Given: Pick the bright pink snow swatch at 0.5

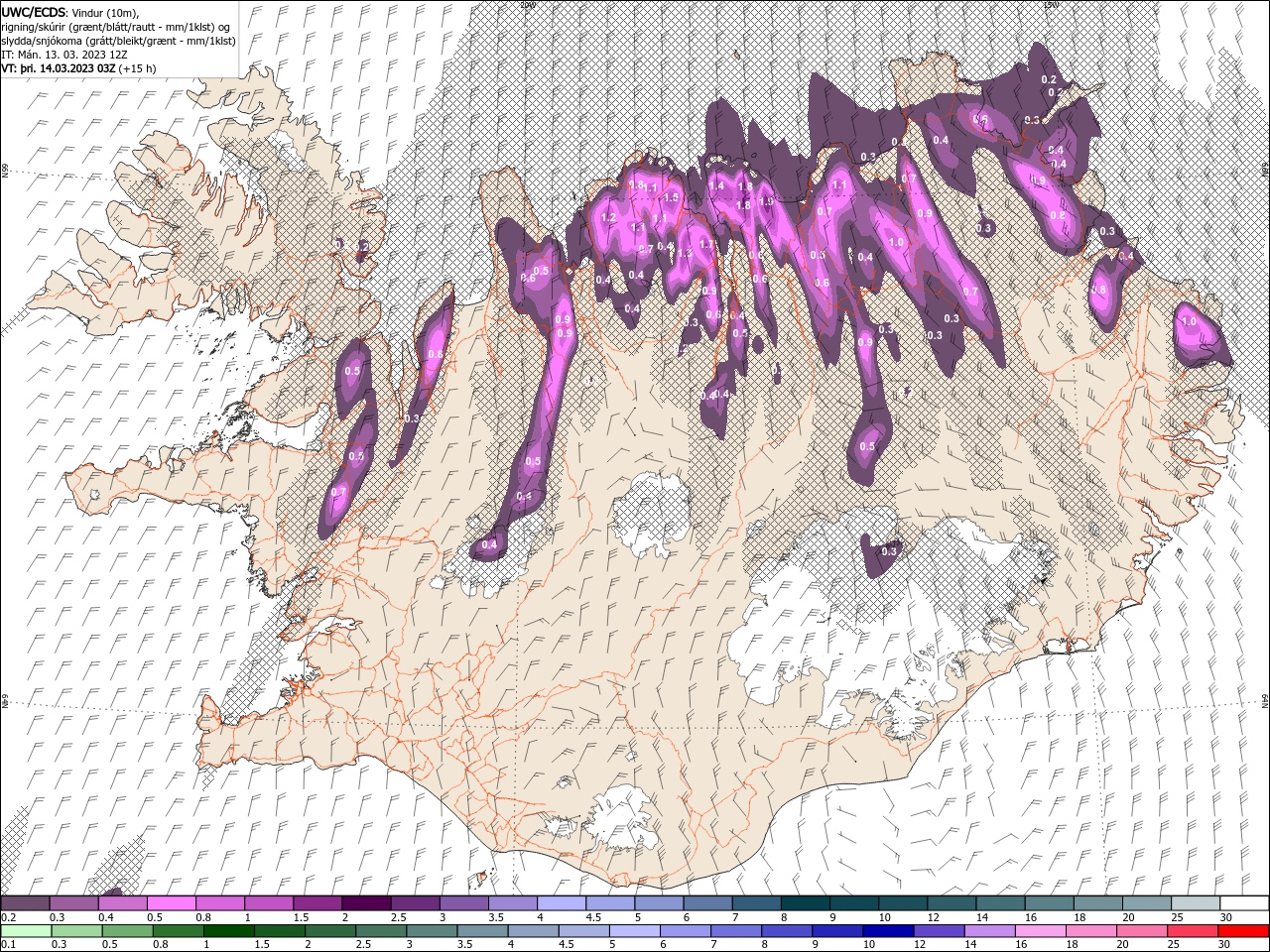Looking at the screenshot, I should point(172,903).
